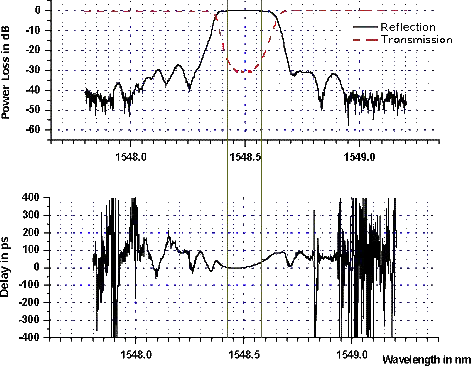
Task: Click the 1548.0 tick label on lower chart
Action: coord(136,355)
